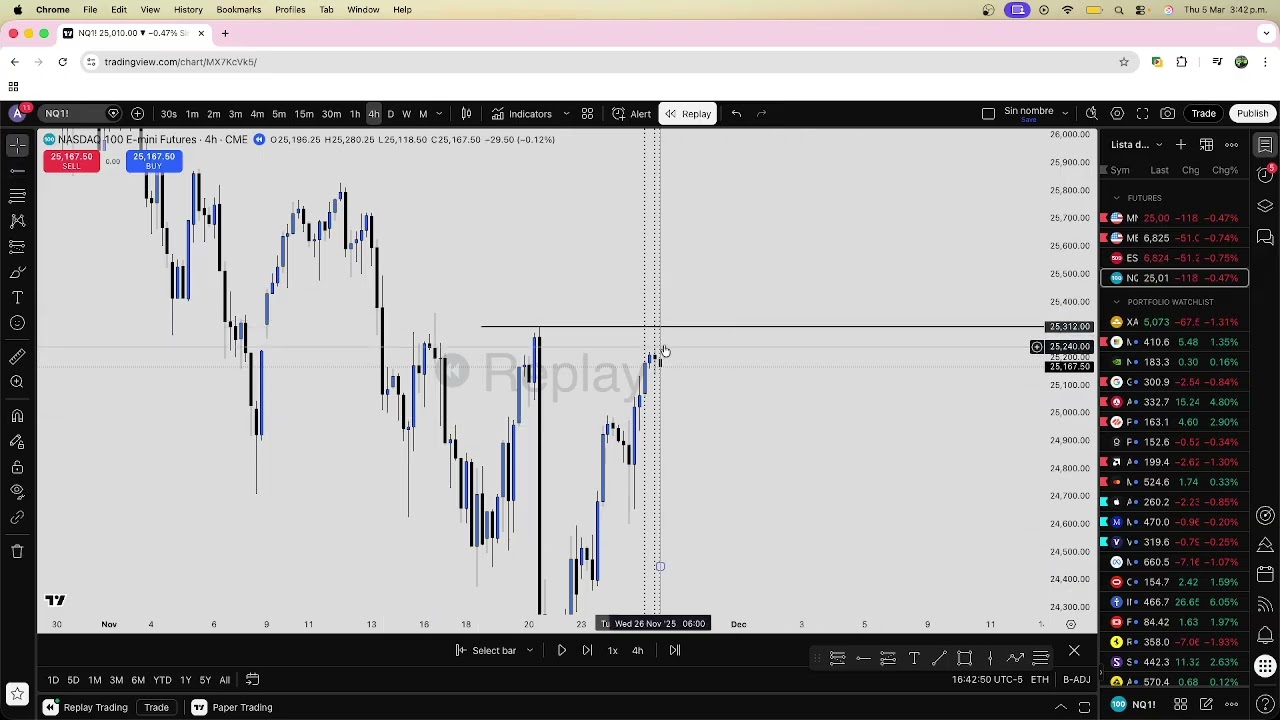The height and width of the screenshot is (720, 1280).
Task: Toggle B-ADJ back adjustment setting
Action: tap(1076, 680)
